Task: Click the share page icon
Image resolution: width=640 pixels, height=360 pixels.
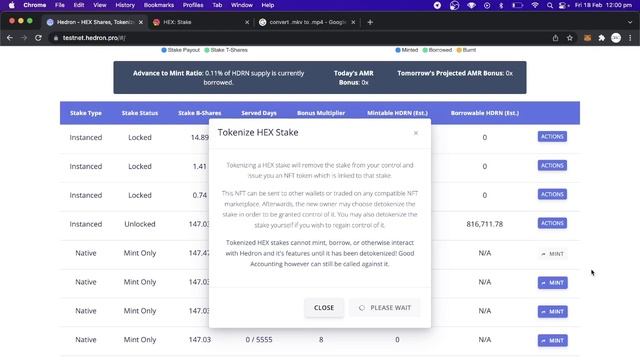Action: tap(556, 38)
